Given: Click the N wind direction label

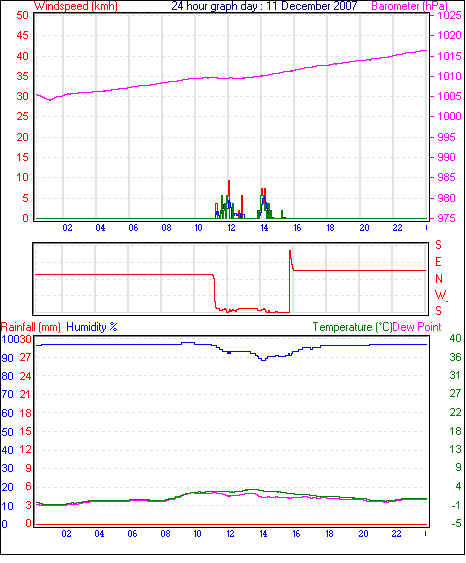Looking at the screenshot, I should click(439, 279).
